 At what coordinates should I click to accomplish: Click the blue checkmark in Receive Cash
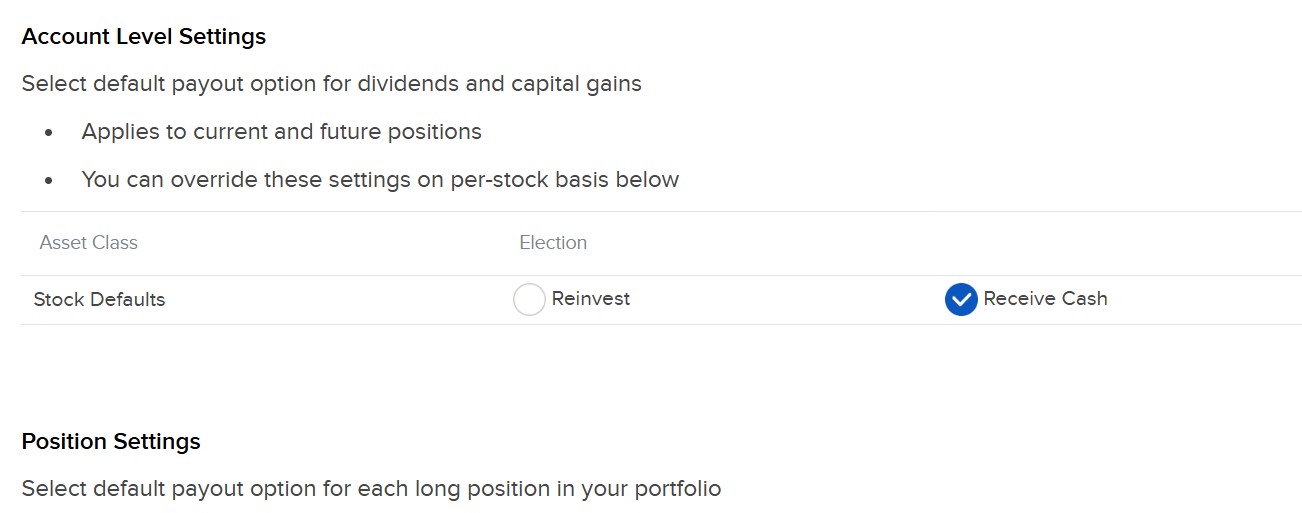coord(960,299)
